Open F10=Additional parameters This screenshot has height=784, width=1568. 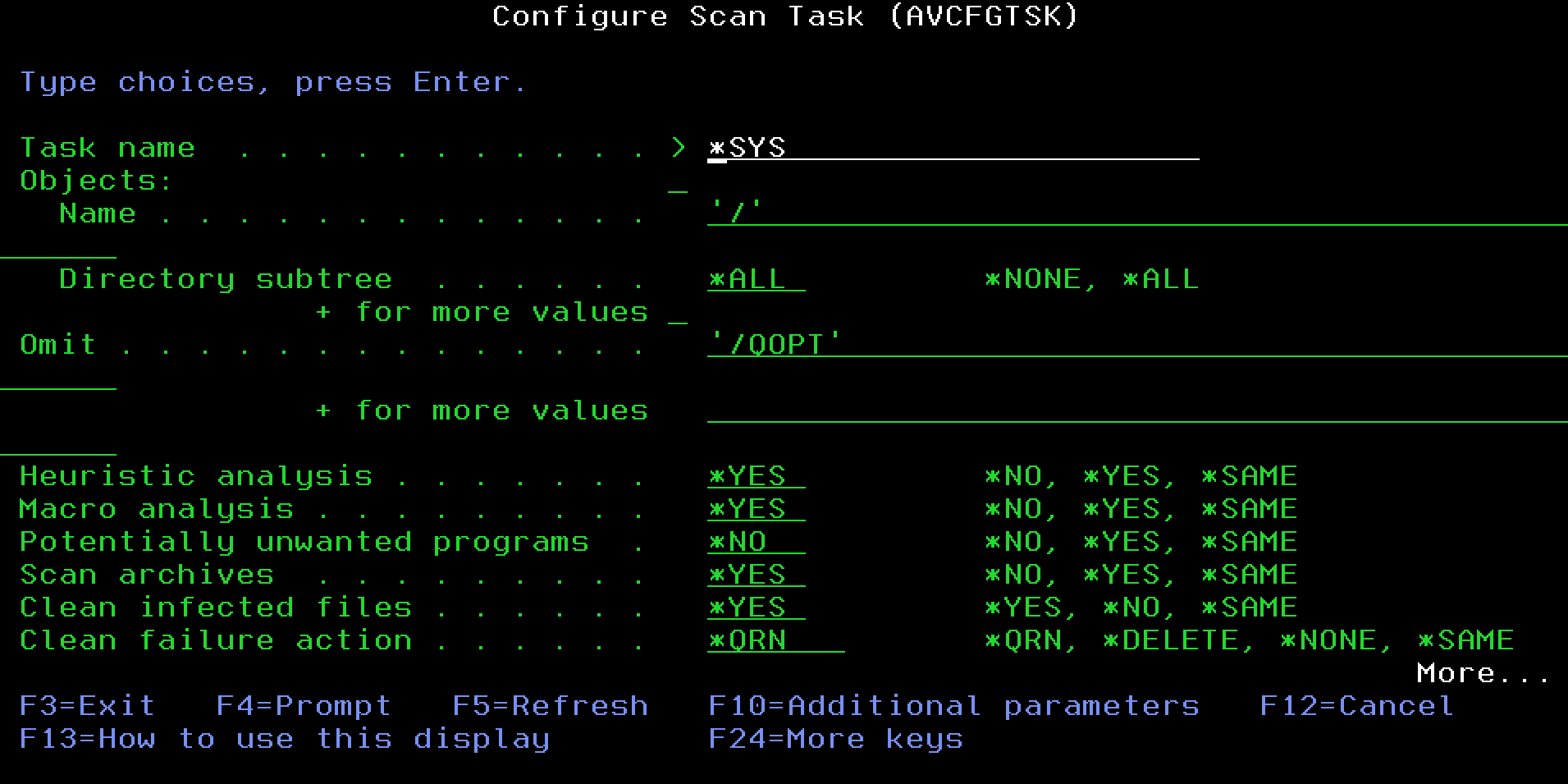tap(953, 706)
